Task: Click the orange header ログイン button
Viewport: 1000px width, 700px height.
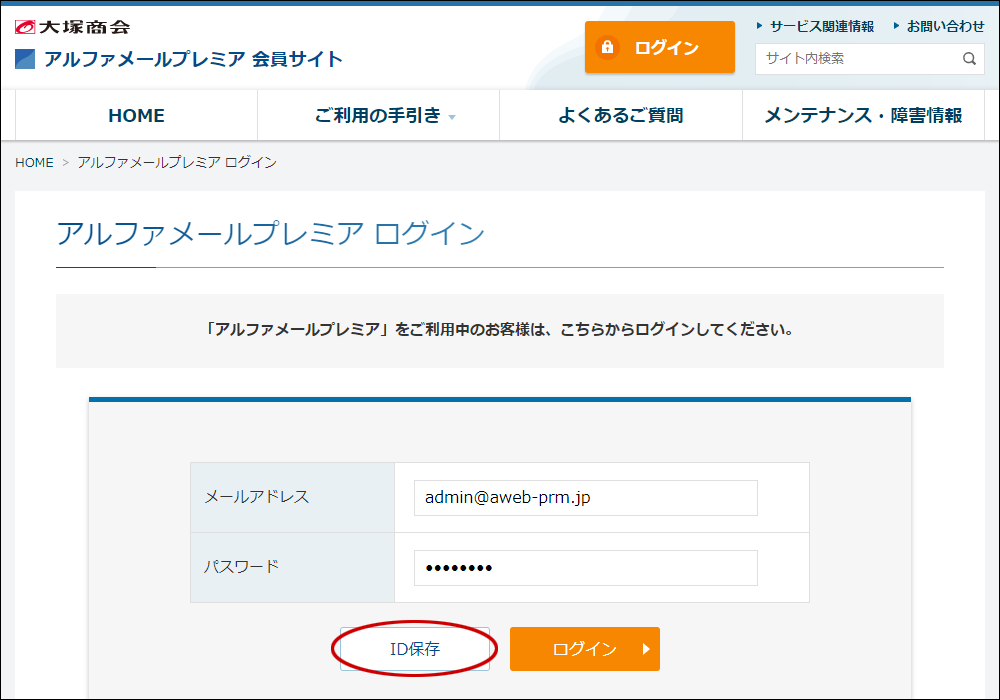Action: pyautogui.click(x=659, y=47)
